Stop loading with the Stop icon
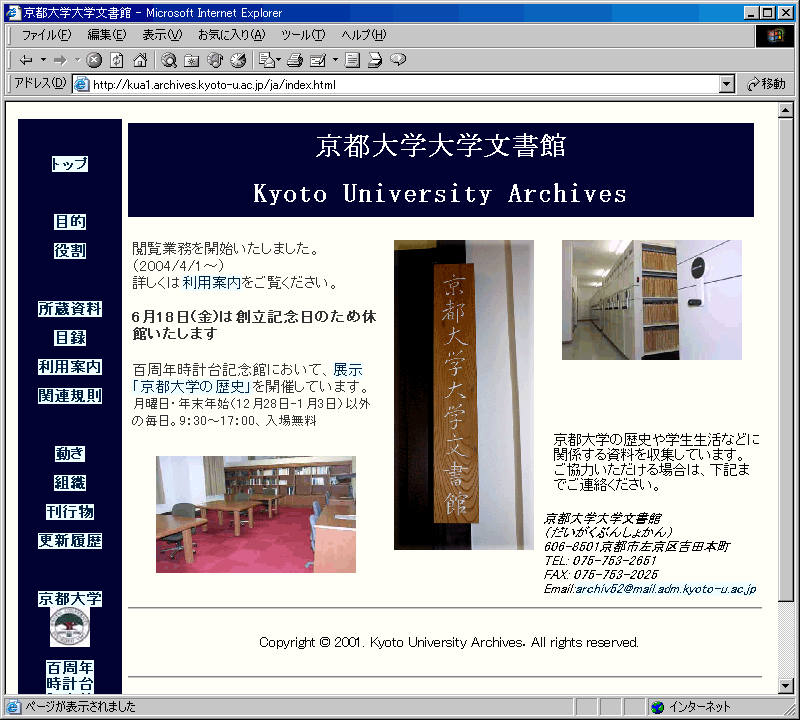This screenshot has width=800, height=720. [x=94, y=60]
